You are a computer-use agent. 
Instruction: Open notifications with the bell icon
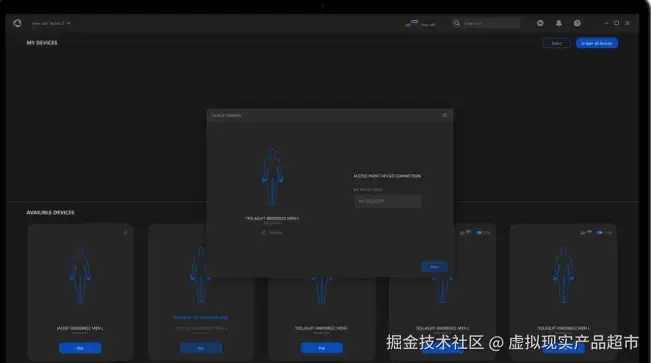[x=559, y=23]
